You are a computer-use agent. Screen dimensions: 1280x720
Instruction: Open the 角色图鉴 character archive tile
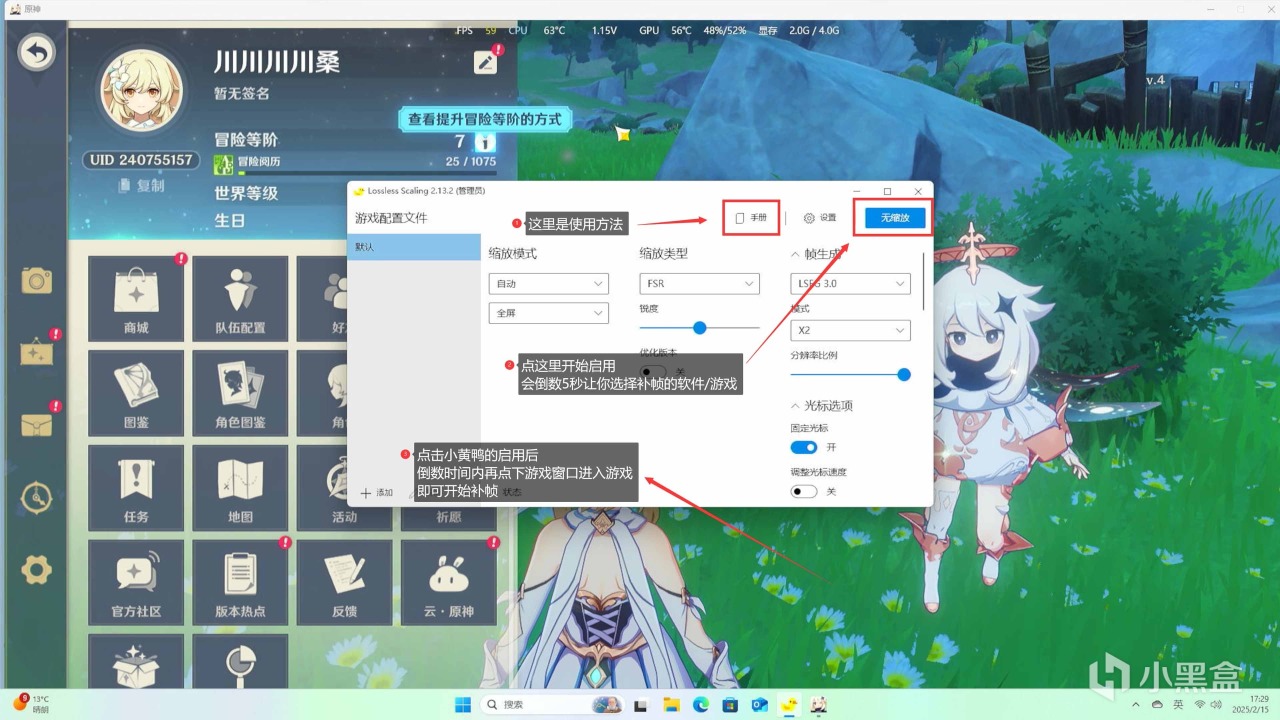pyautogui.click(x=240, y=393)
